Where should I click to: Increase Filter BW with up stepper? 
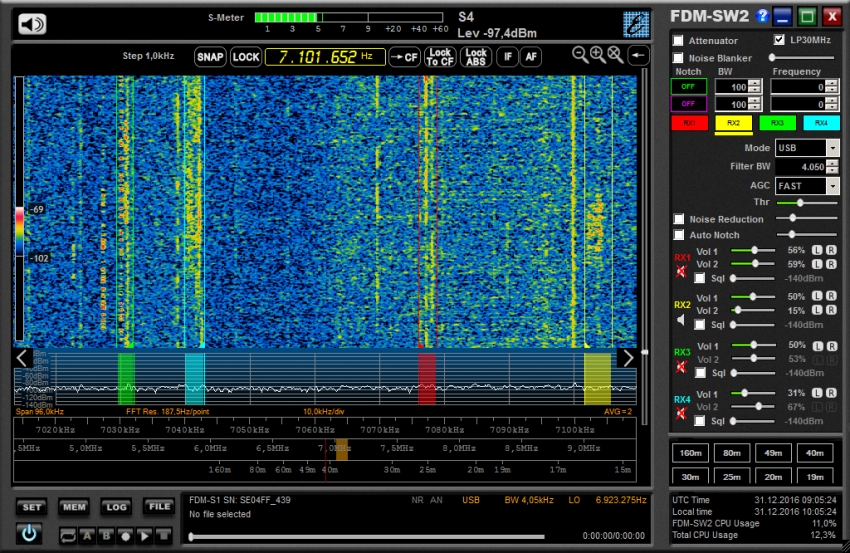[x=833, y=163]
